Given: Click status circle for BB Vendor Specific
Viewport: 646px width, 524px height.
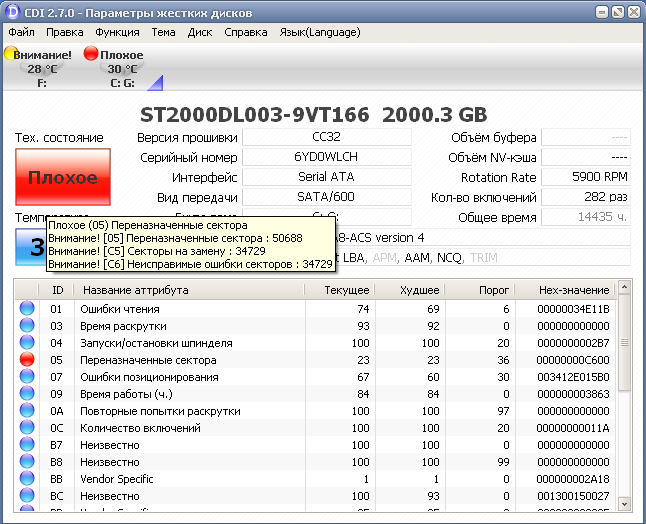Looking at the screenshot, I should click(27, 478).
